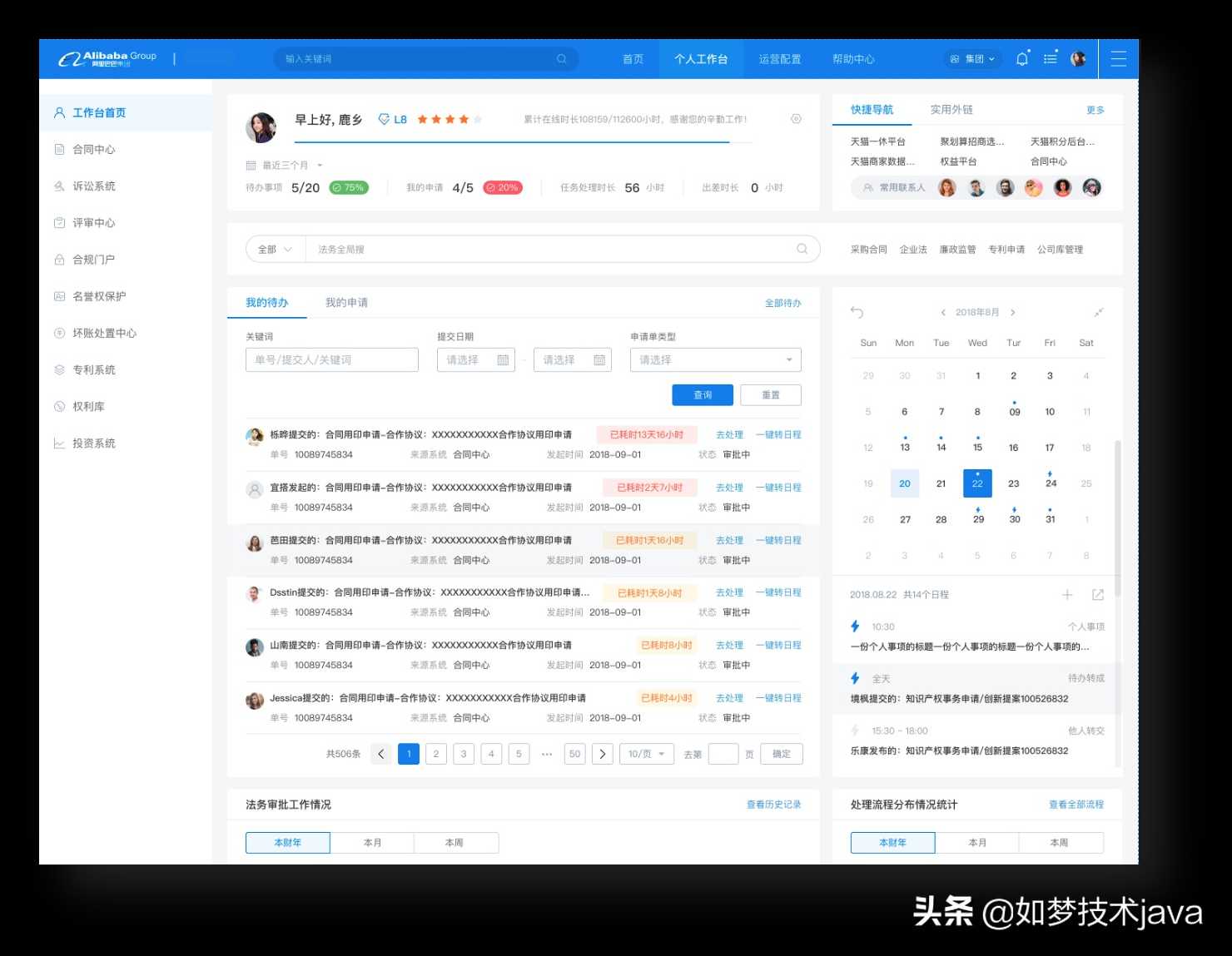Screen dimensions: 1232x956
Task: Open 帮助中心 in the top navigation
Action: pyautogui.click(x=853, y=59)
